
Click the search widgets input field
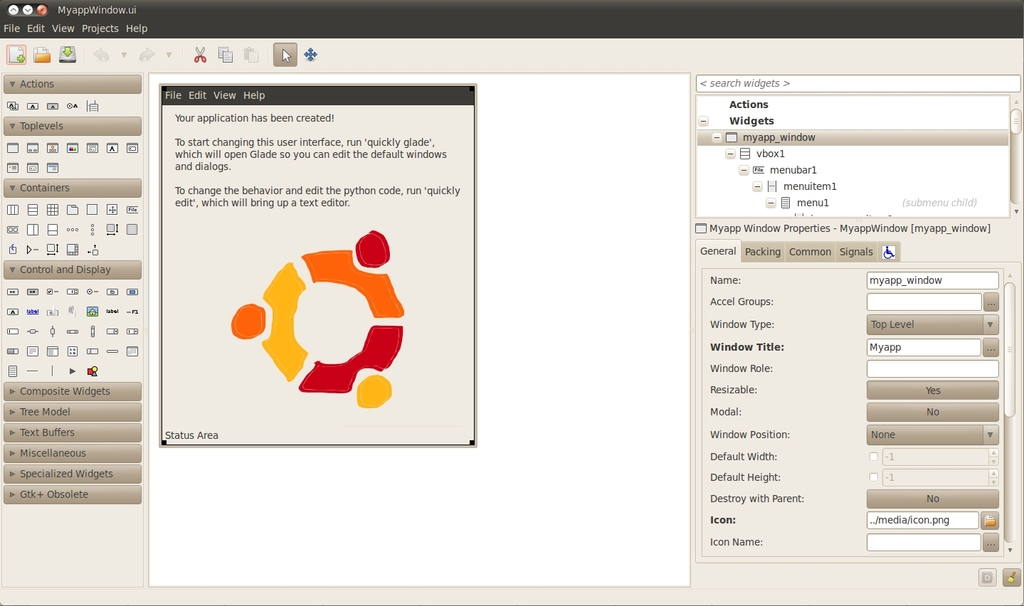(857, 83)
